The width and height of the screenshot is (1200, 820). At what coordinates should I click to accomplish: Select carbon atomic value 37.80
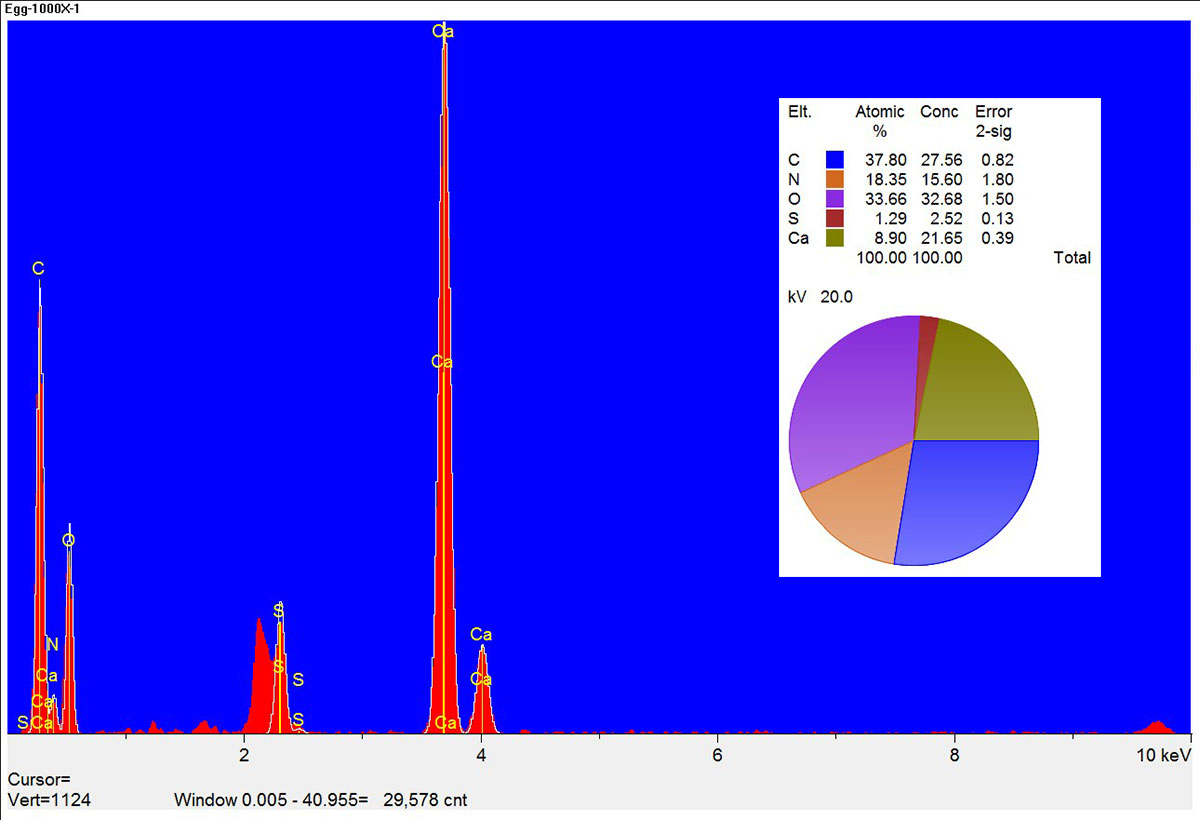[x=886, y=159]
